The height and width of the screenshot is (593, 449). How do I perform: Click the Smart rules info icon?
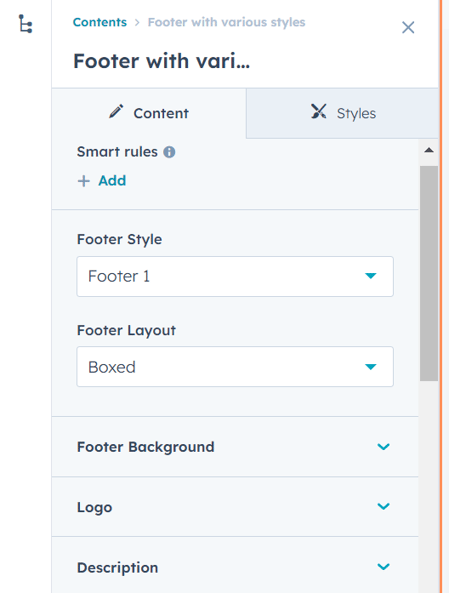pos(169,152)
